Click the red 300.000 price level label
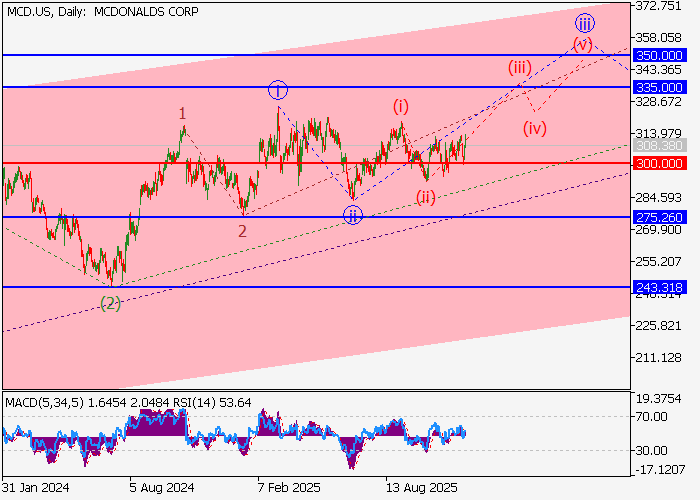This screenshot has height=500, width=700. pos(659,163)
